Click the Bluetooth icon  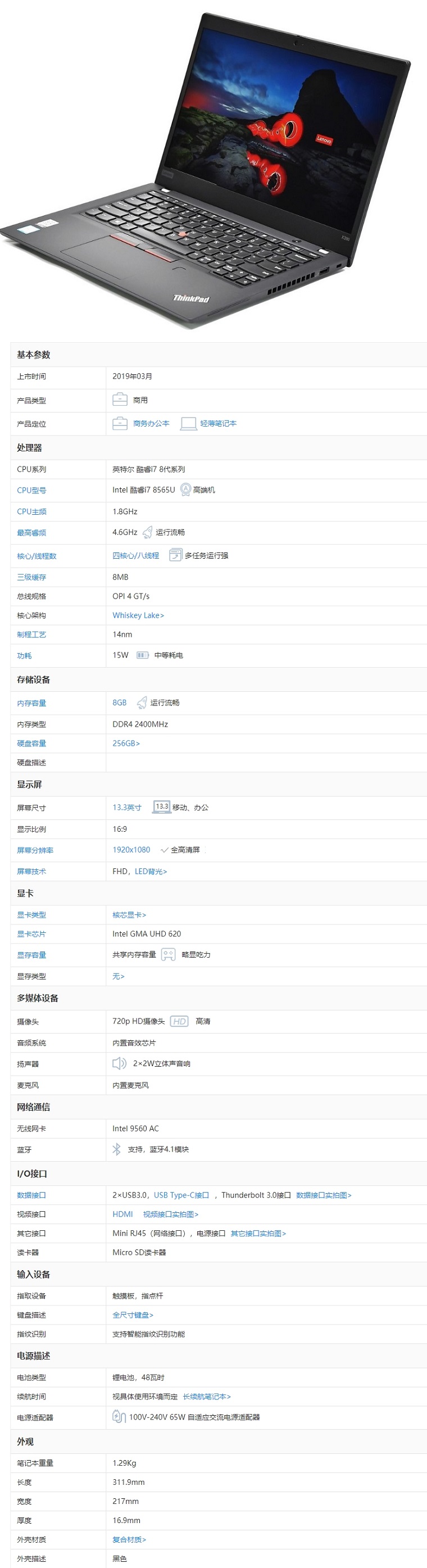tap(117, 1149)
